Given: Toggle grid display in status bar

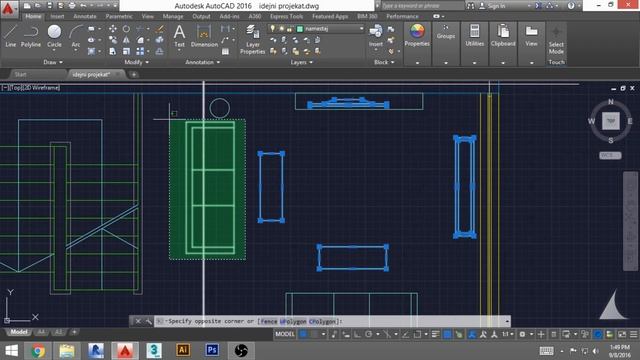Looking at the screenshot, I should [304, 334].
